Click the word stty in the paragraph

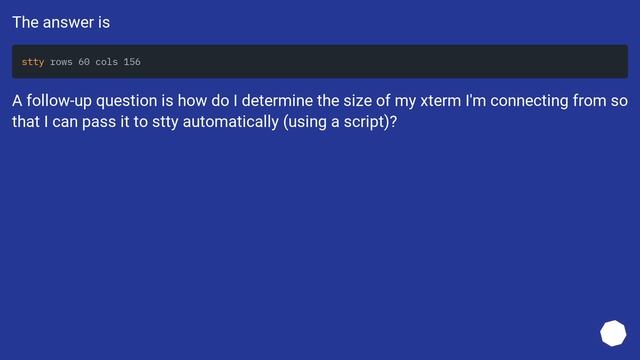(x=165, y=122)
